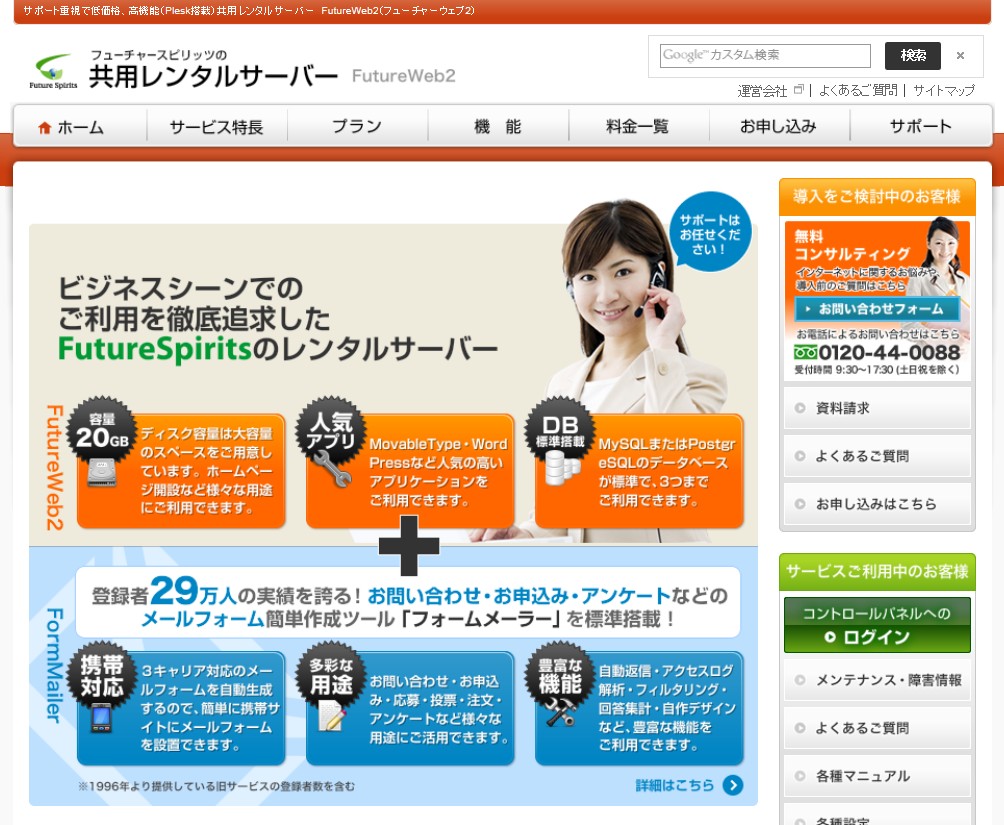Click the お問い合わせフォーム button
The width and height of the screenshot is (1004, 825).
[877, 309]
